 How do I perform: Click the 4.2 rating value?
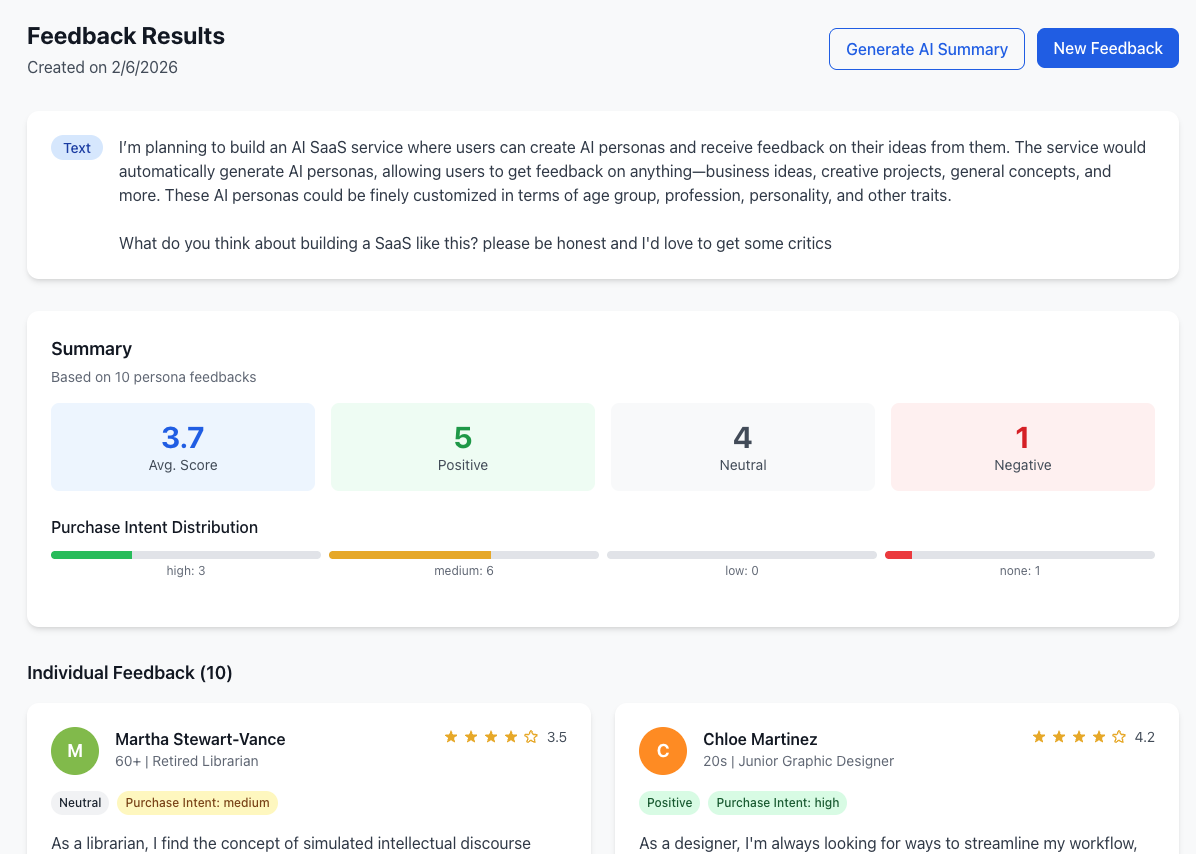tap(1145, 737)
